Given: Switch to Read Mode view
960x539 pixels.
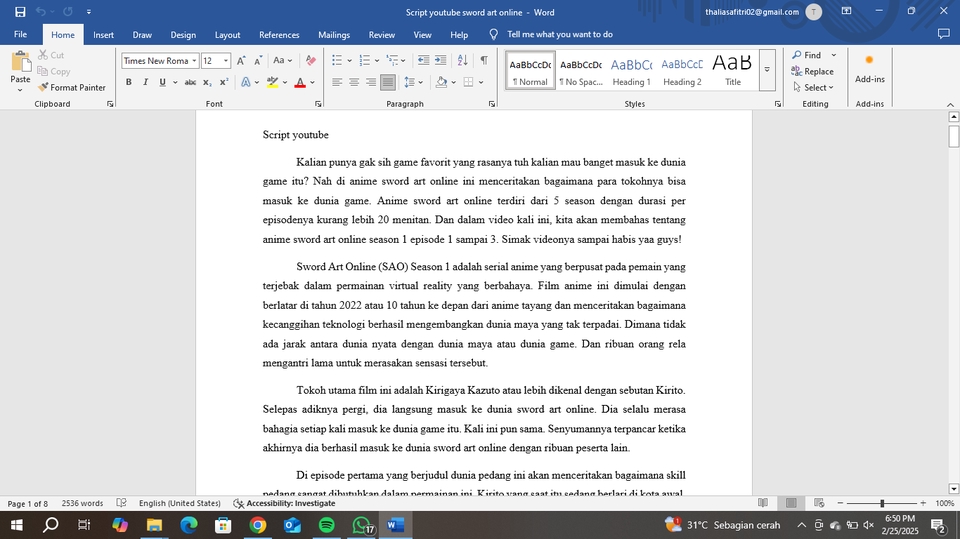Looking at the screenshot, I should (x=763, y=503).
